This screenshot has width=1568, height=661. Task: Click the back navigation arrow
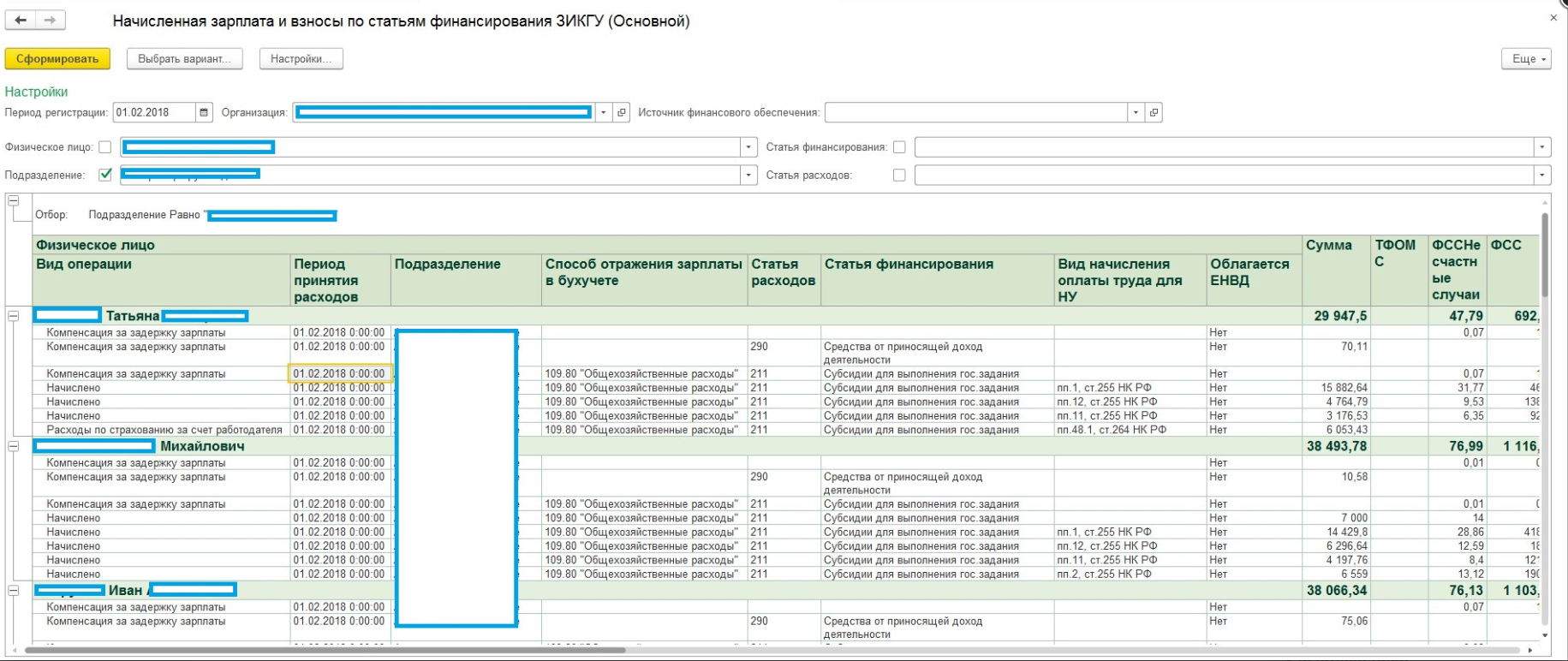[x=21, y=21]
